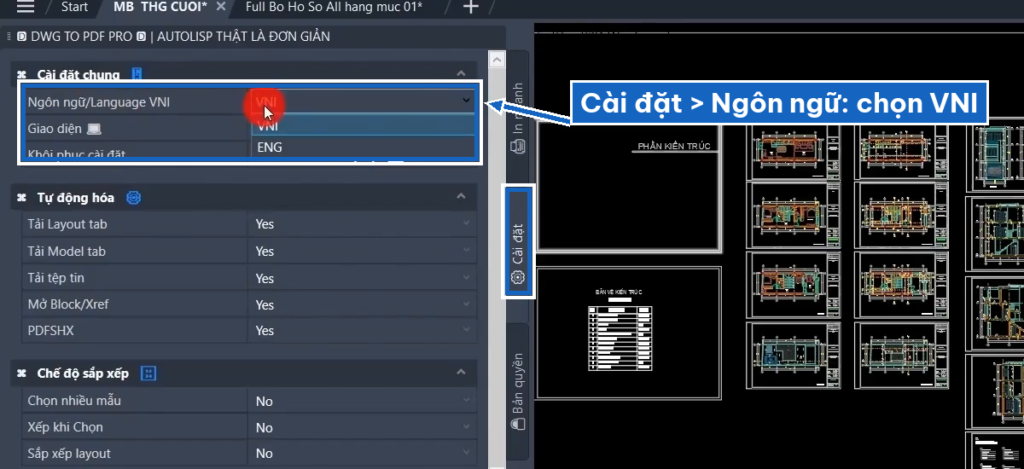
Task: Click the Tải tệp tin label
Action: [56, 278]
